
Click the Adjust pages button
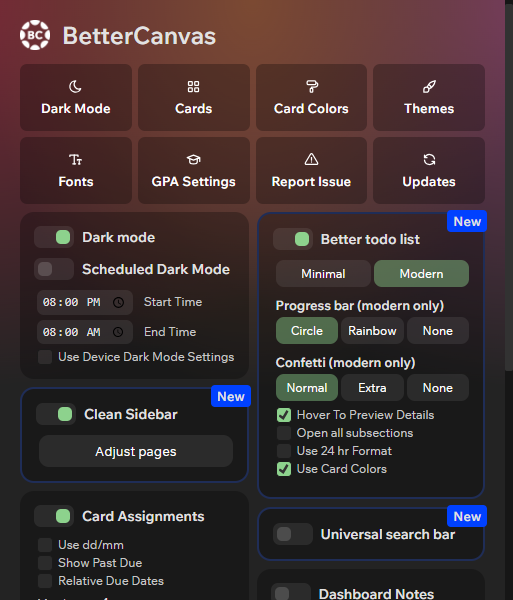[136, 451]
